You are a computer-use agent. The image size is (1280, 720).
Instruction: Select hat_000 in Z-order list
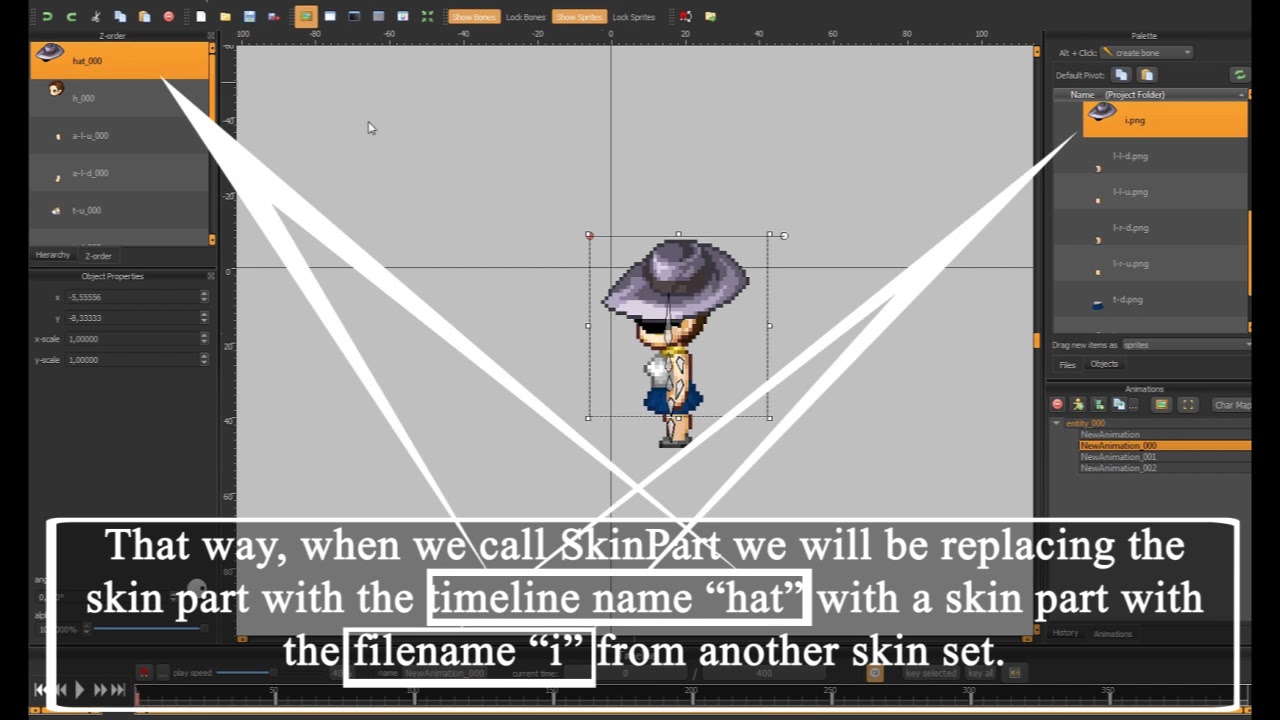pos(119,60)
